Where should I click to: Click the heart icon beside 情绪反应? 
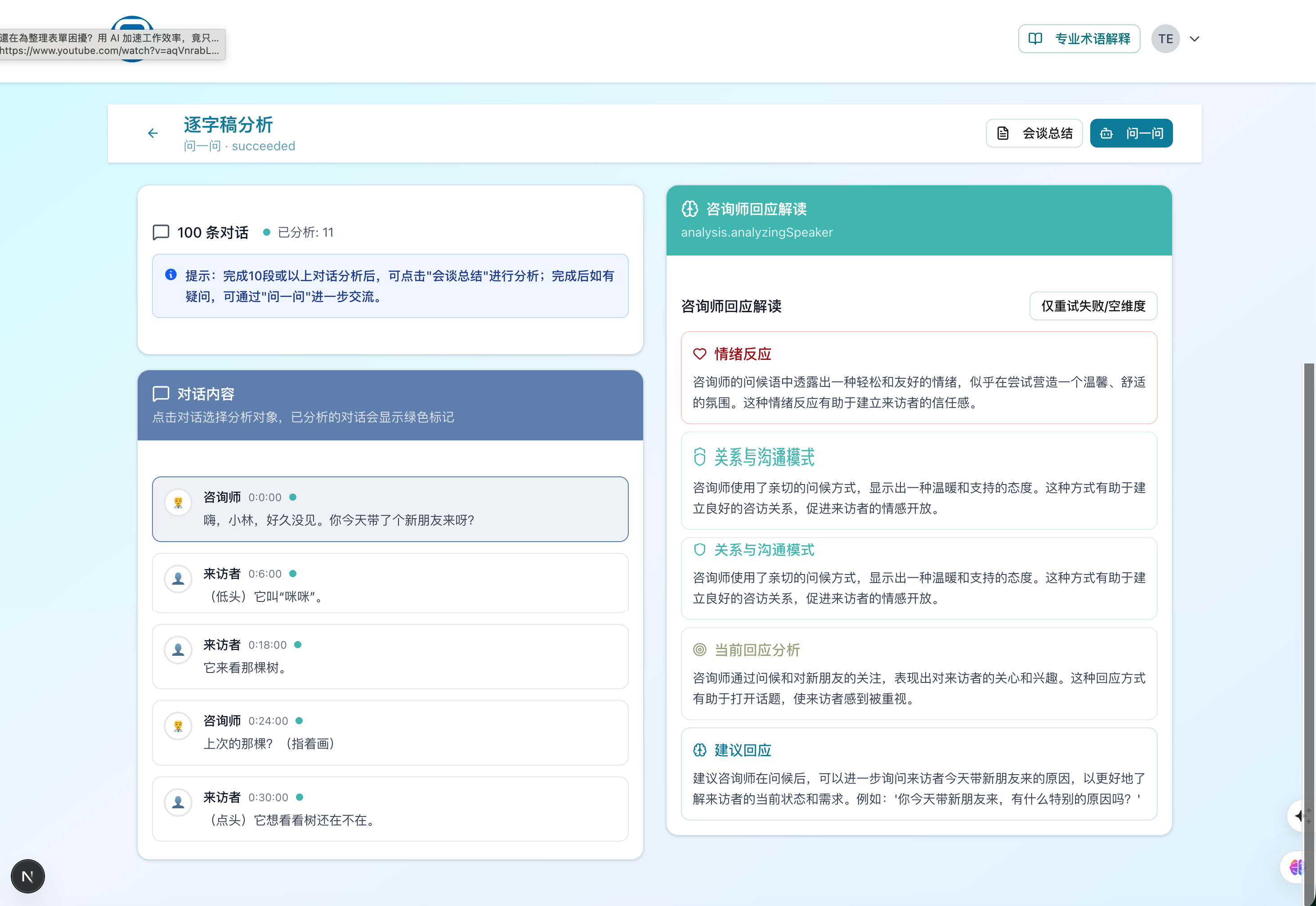pos(700,353)
